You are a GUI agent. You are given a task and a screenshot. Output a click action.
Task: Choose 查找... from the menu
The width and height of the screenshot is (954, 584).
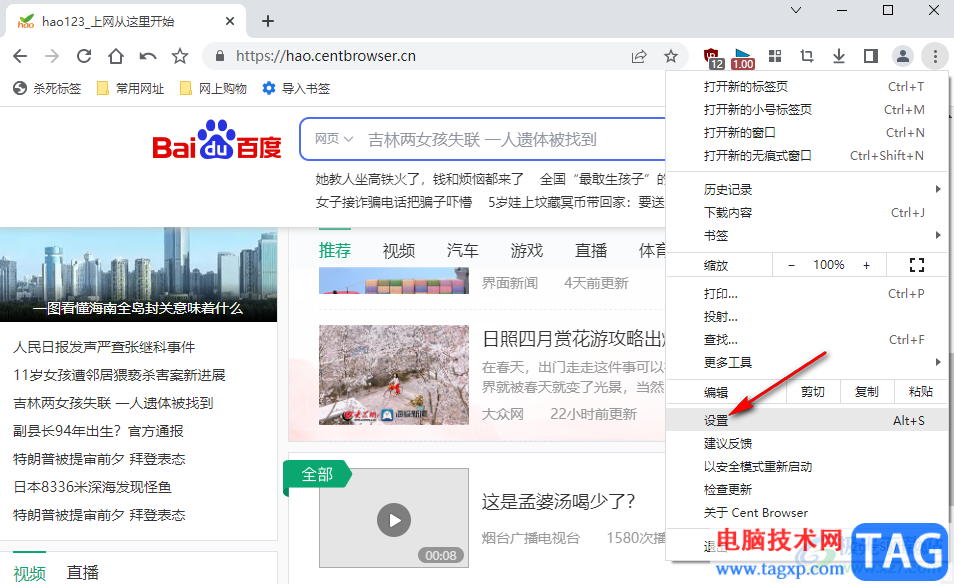point(807,339)
